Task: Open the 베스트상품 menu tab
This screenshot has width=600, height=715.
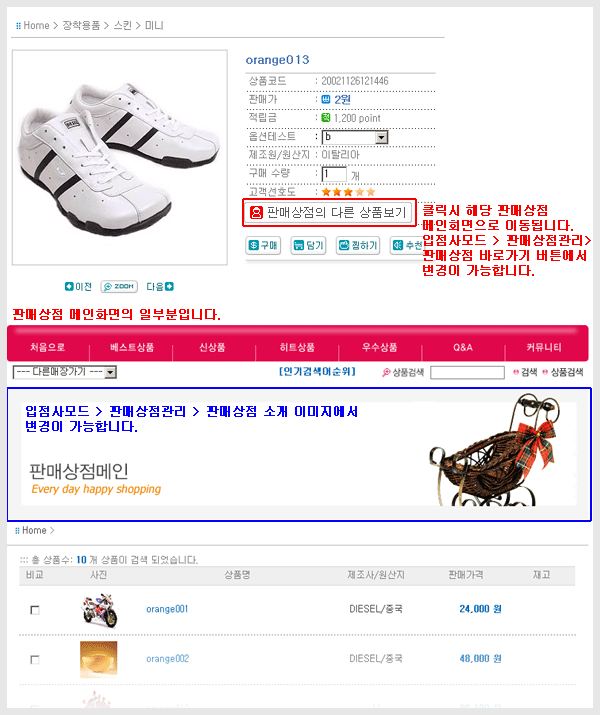Action: (x=132, y=347)
